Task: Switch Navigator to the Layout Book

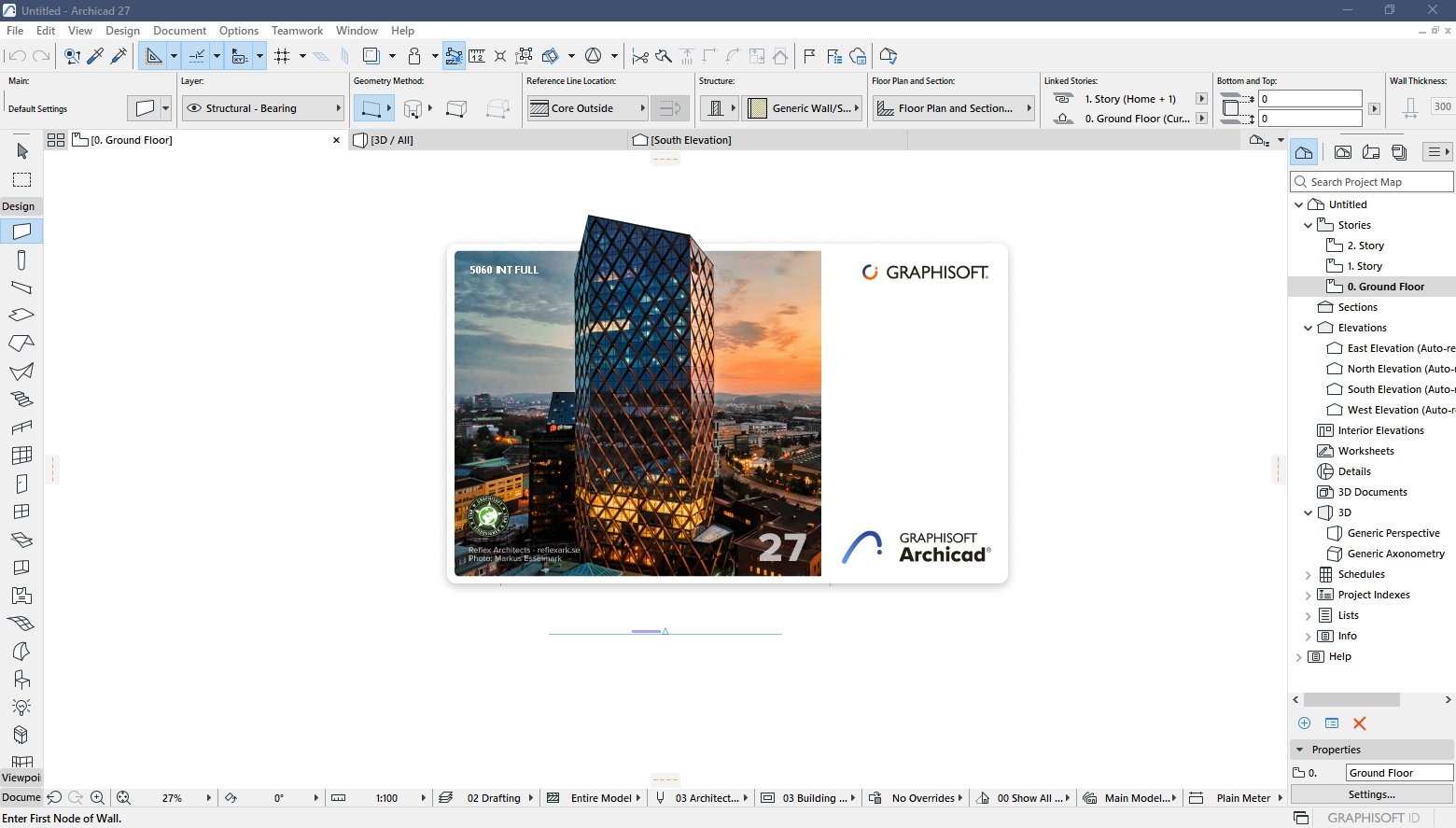Action: [x=1371, y=151]
